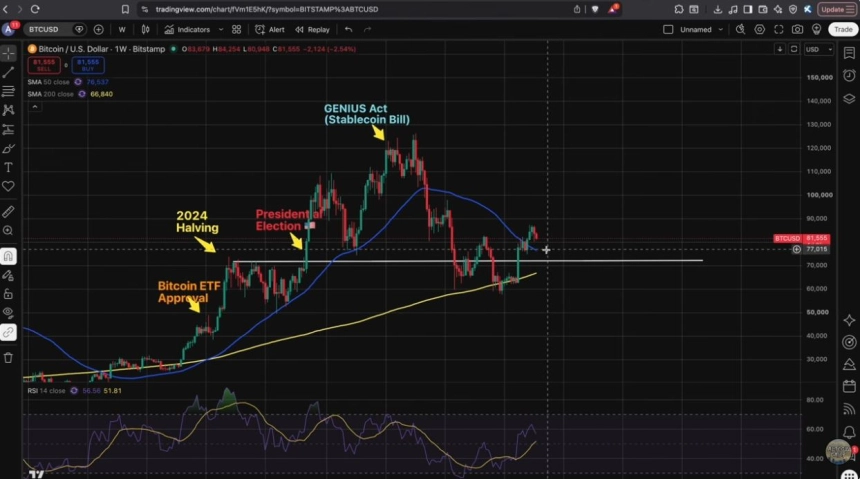Image resolution: width=860 pixels, height=479 pixels.
Task: Open the indicator templates grid
Action: click(236, 30)
